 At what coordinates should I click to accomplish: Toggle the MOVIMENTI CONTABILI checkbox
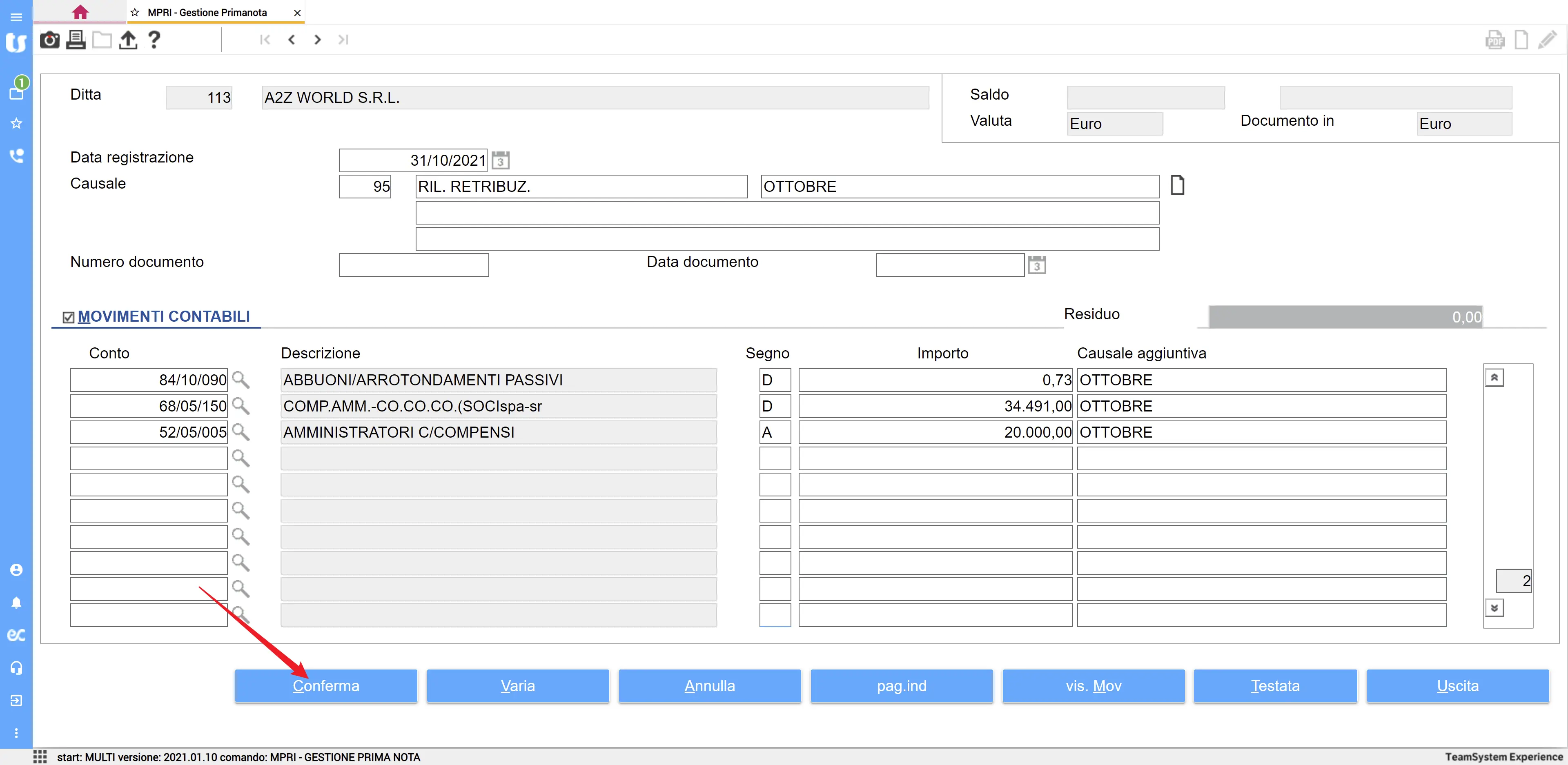[x=69, y=317]
